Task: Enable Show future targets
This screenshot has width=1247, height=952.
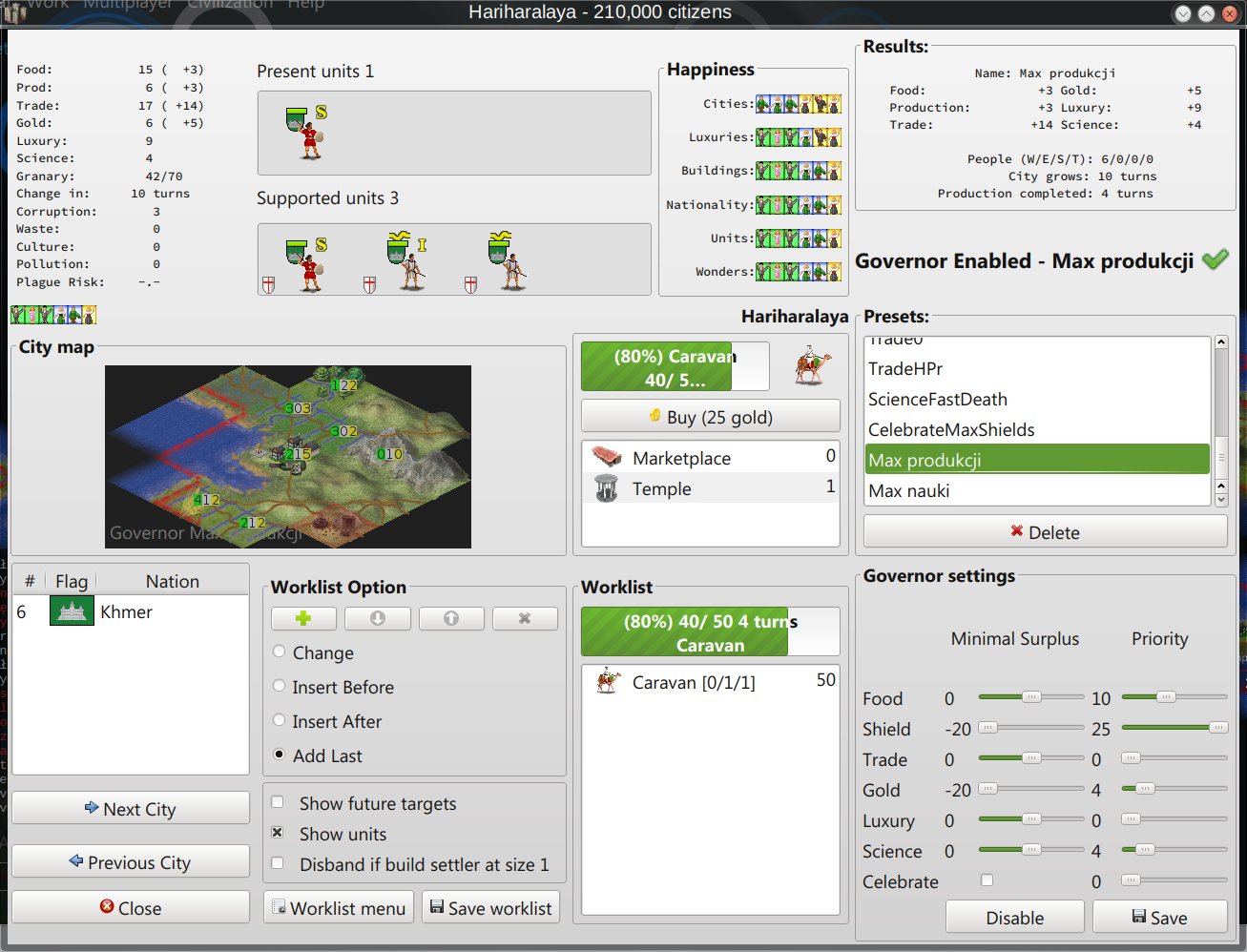Action: (278, 802)
